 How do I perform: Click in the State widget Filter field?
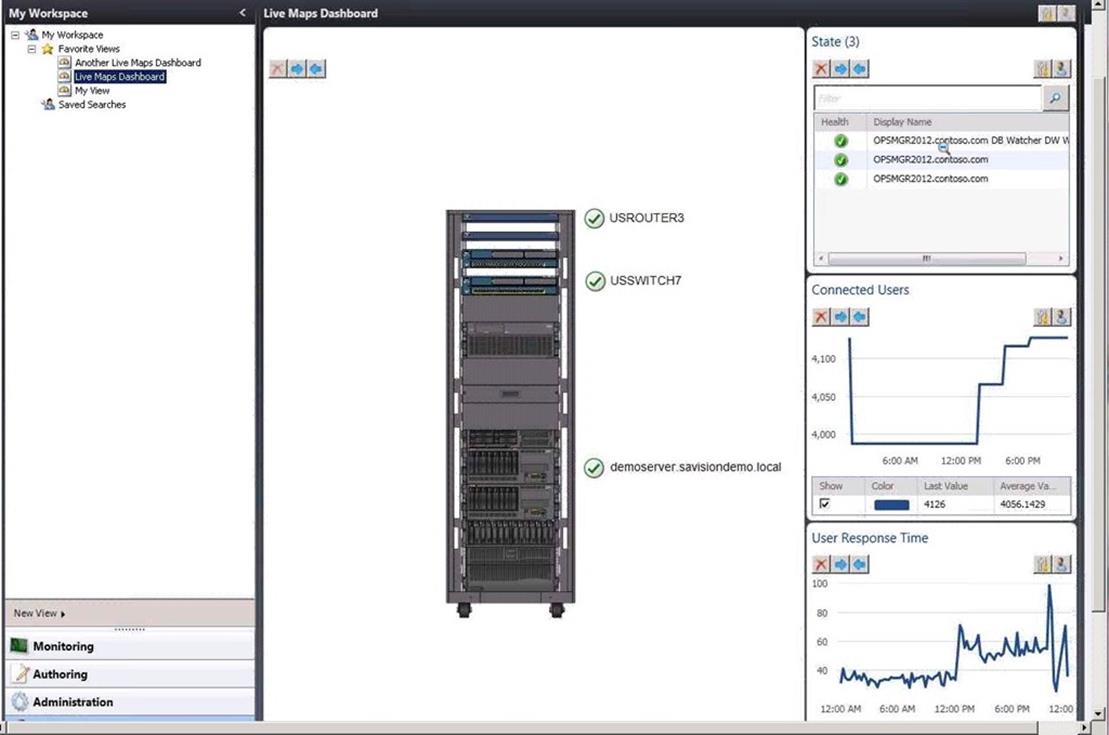click(928, 98)
